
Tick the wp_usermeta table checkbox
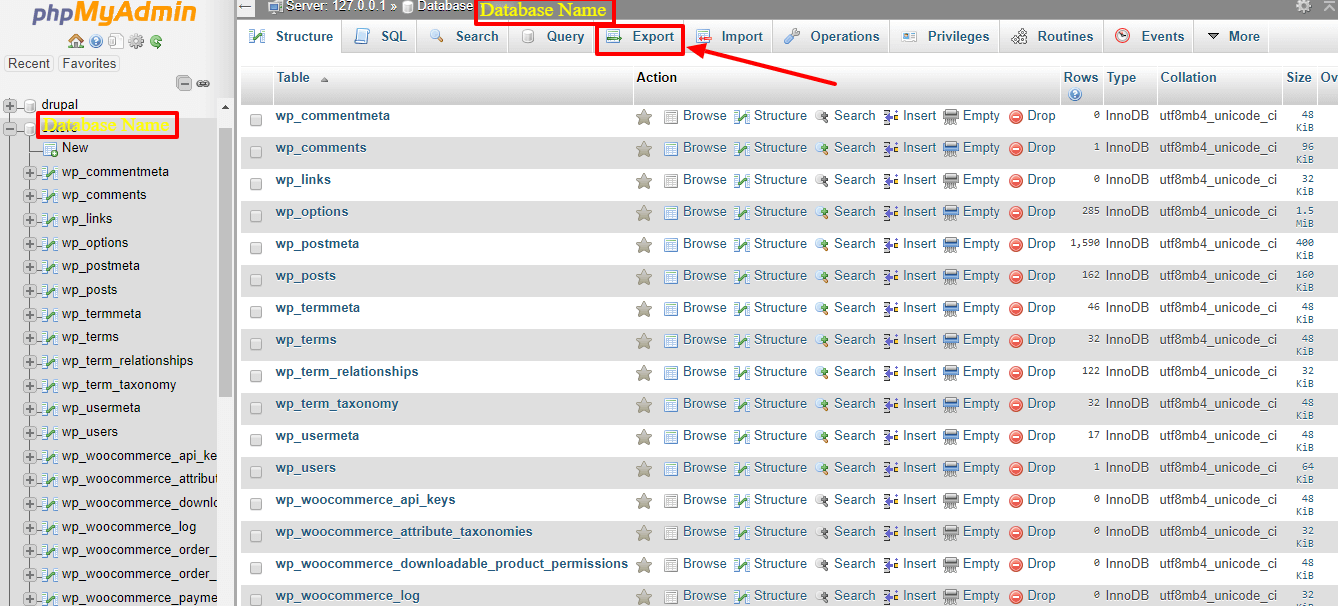[x=256, y=440]
